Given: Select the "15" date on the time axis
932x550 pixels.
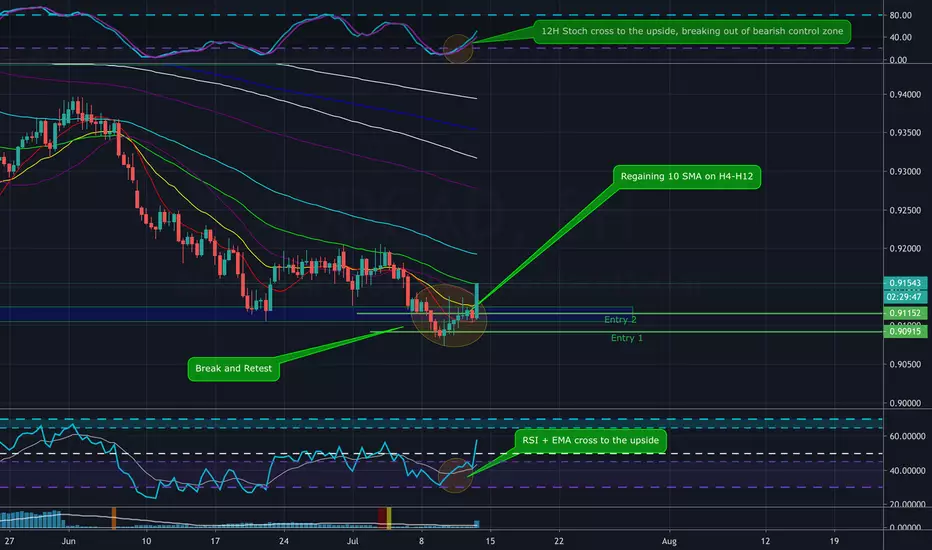Looking at the screenshot, I should [490, 541].
